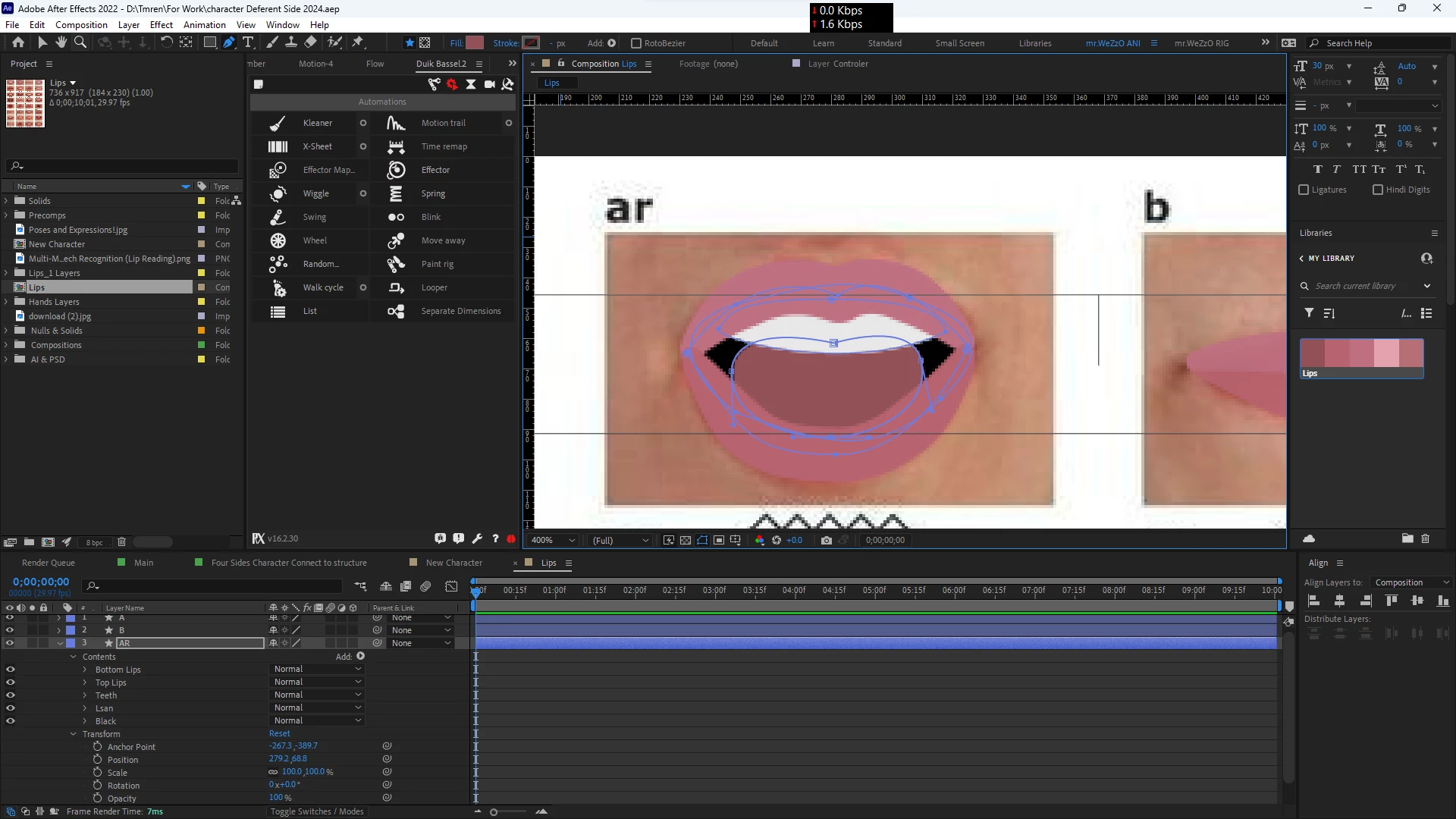Screen dimensions: 1456x819
Task: Click the Toggle Switches / Modes button
Action: click(x=317, y=811)
